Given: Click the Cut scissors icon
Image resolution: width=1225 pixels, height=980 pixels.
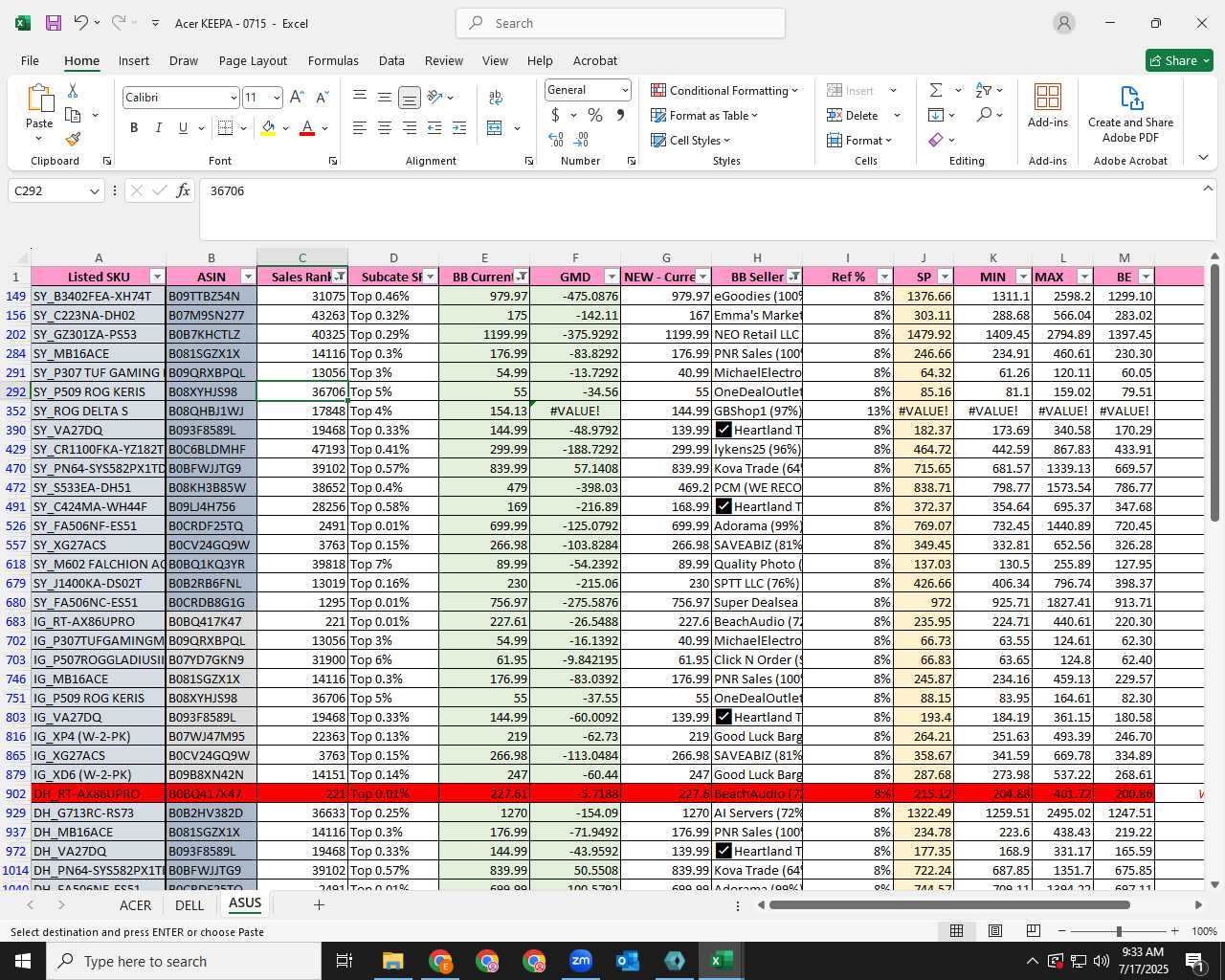Looking at the screenshot, I should [x=73, y=90].
